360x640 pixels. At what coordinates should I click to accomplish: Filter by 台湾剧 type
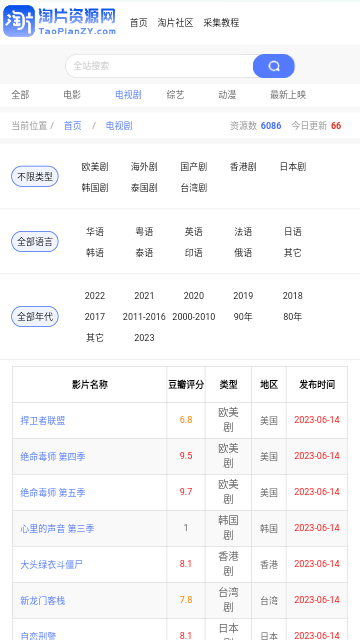pos(194,188)
